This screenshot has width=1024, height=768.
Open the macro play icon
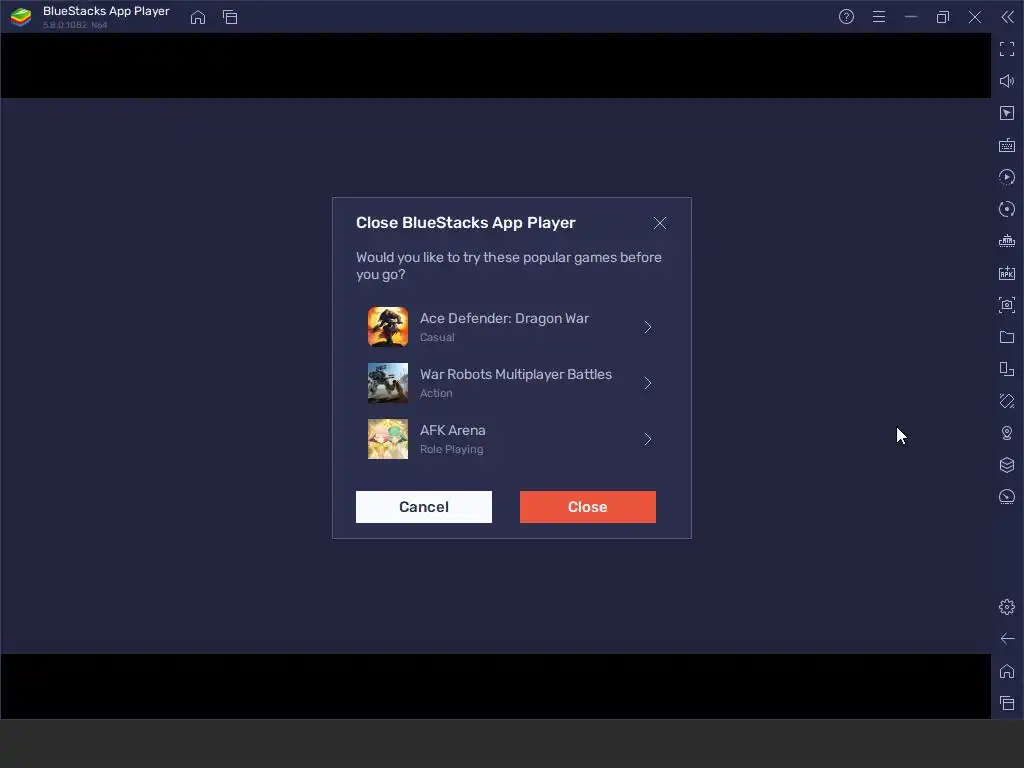pyautogui.click(x=1007, y=177)
